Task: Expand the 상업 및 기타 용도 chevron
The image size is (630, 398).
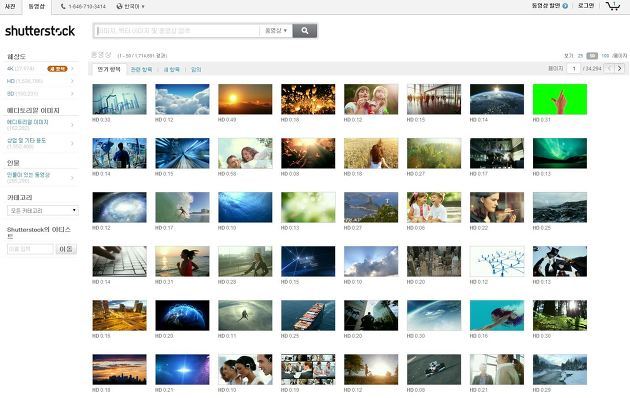Action: point(72,143)
